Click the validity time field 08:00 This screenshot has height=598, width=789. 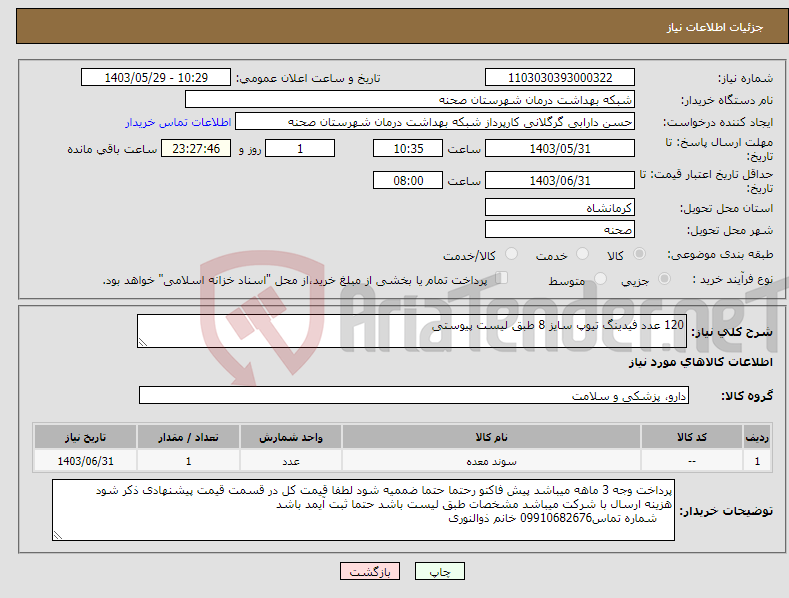coord(408,180)
